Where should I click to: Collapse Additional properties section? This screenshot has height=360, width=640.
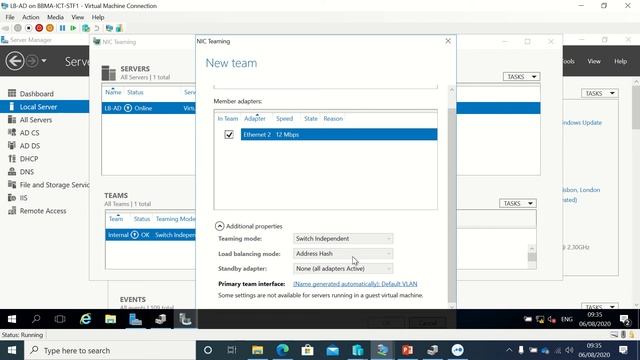(x=219, y=226)
